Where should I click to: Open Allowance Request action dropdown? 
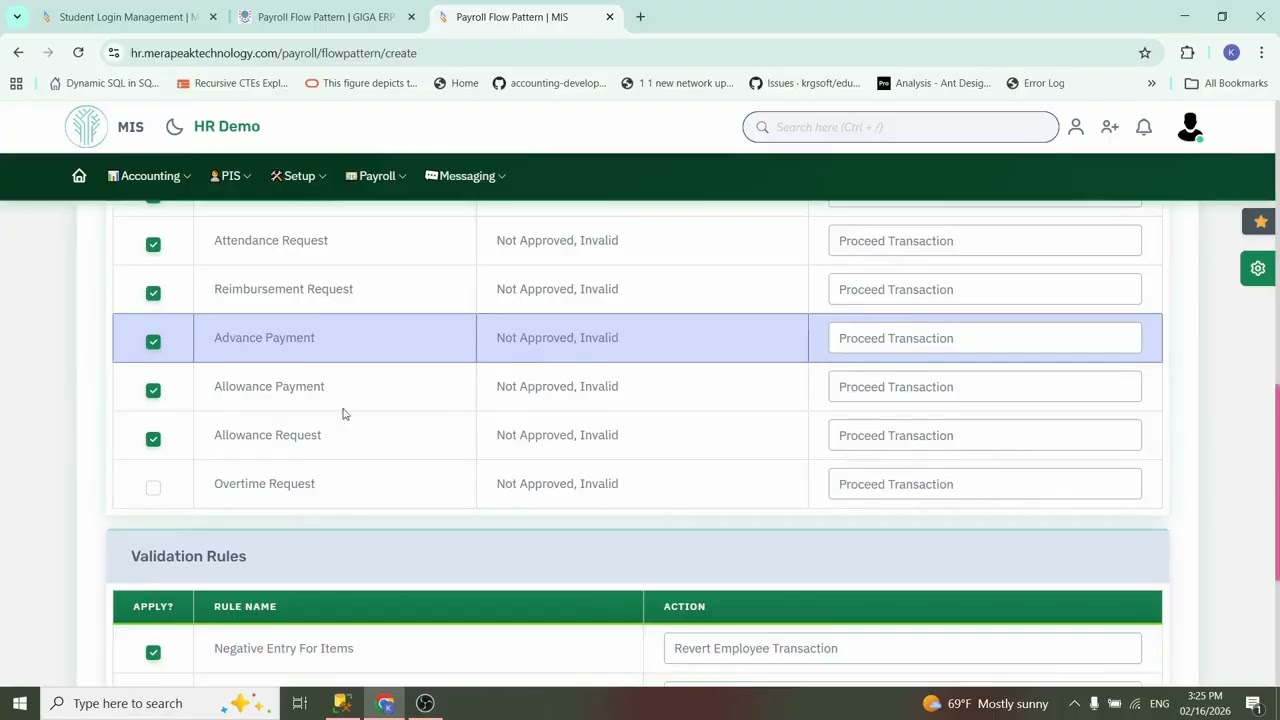(x=985, y=435)
